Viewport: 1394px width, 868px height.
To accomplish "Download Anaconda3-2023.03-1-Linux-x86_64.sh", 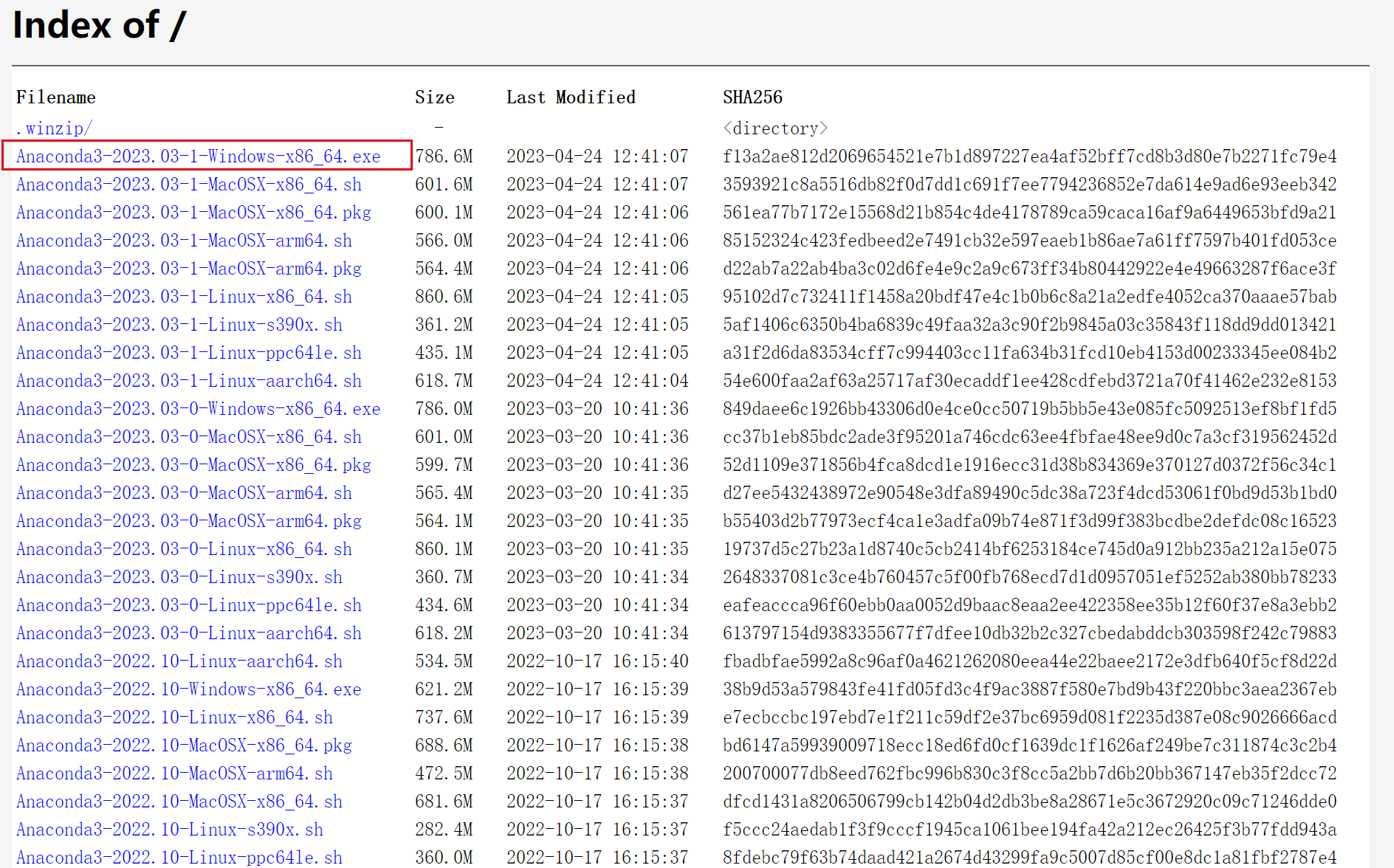I will tap(184, 297).
